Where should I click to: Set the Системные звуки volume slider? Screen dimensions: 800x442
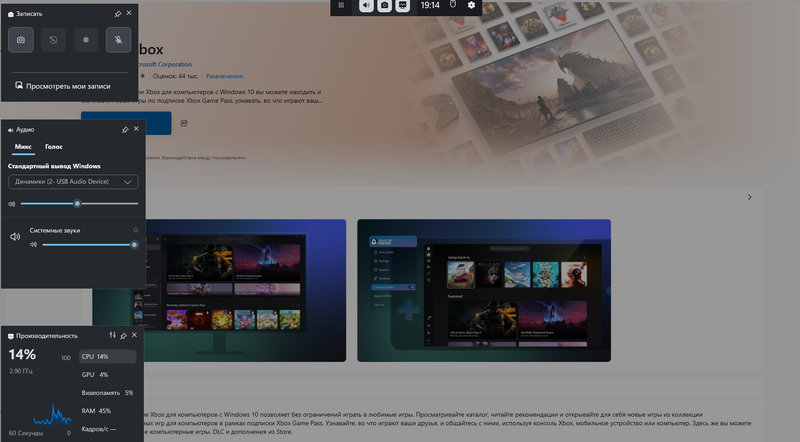[90, 244]
